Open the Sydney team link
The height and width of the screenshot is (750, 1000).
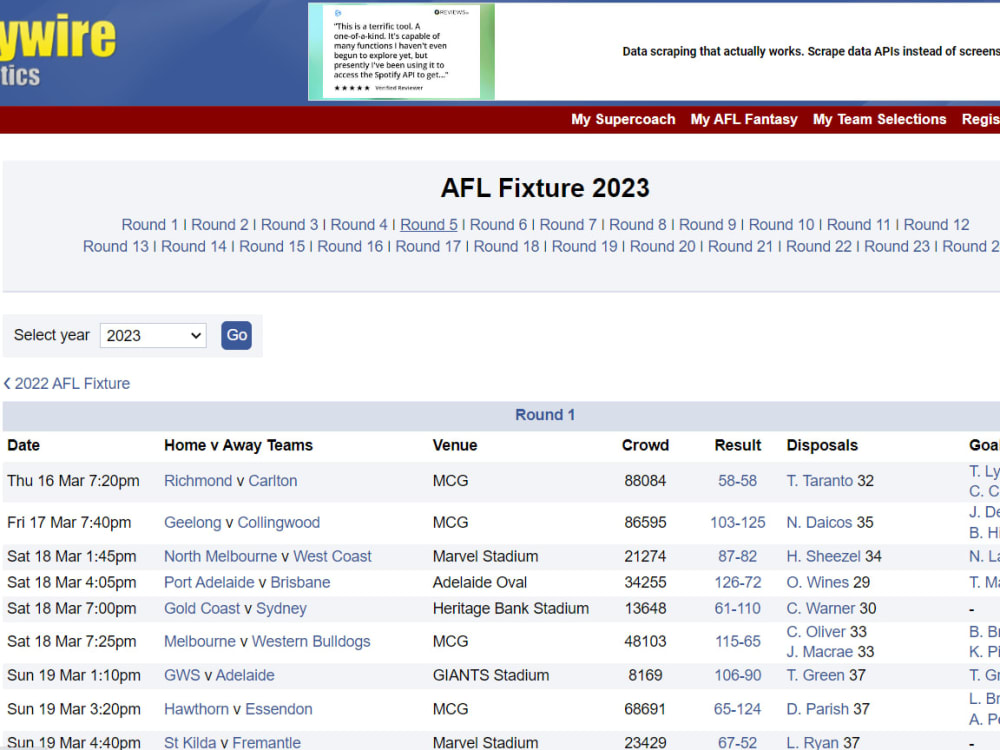tap(281, 608)
